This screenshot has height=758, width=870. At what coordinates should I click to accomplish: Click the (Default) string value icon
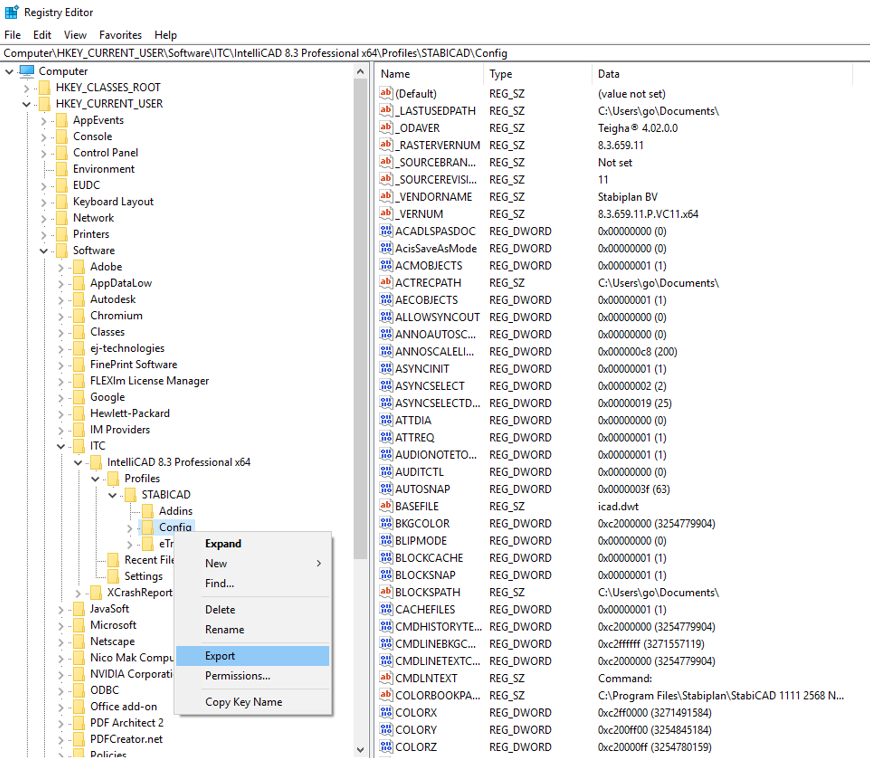click(386, 93)
